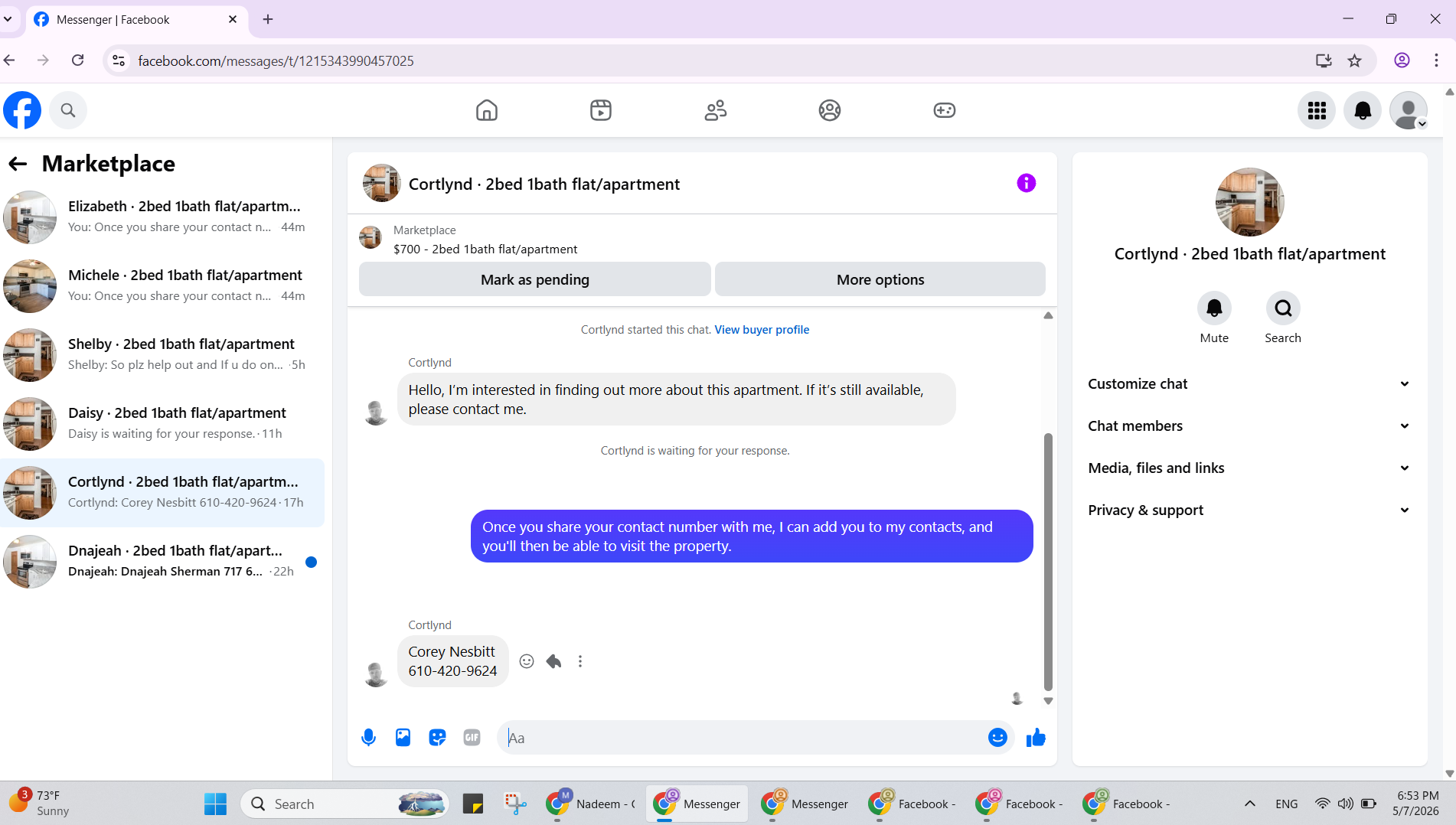Viewport: 1456px width, 825px height.
Task: Open the GIF picker
Action: (x=472, y=738)
